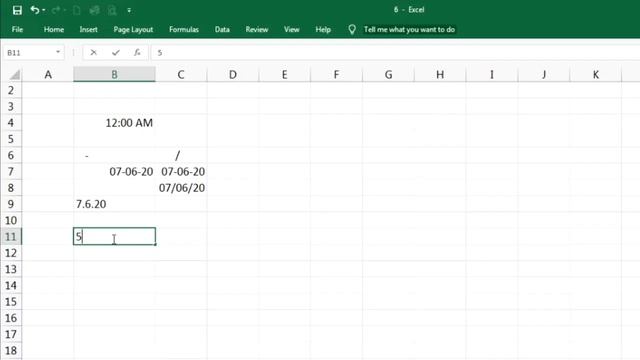Click the Tell me what you want to do box
This screenshot has height=360, width=640.
[x=409, y=29]
